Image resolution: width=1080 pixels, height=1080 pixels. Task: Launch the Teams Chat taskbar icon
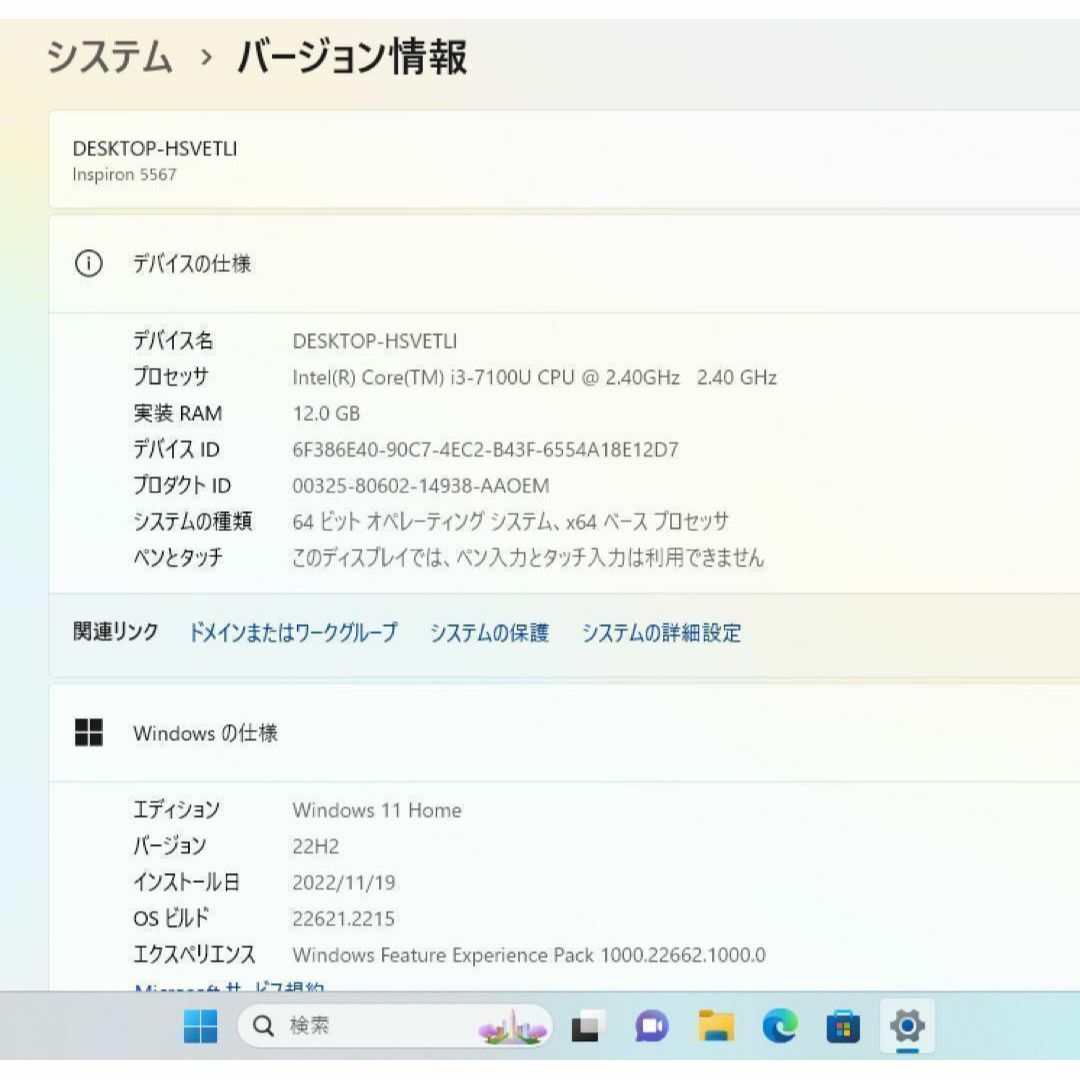coord(652,1027)
